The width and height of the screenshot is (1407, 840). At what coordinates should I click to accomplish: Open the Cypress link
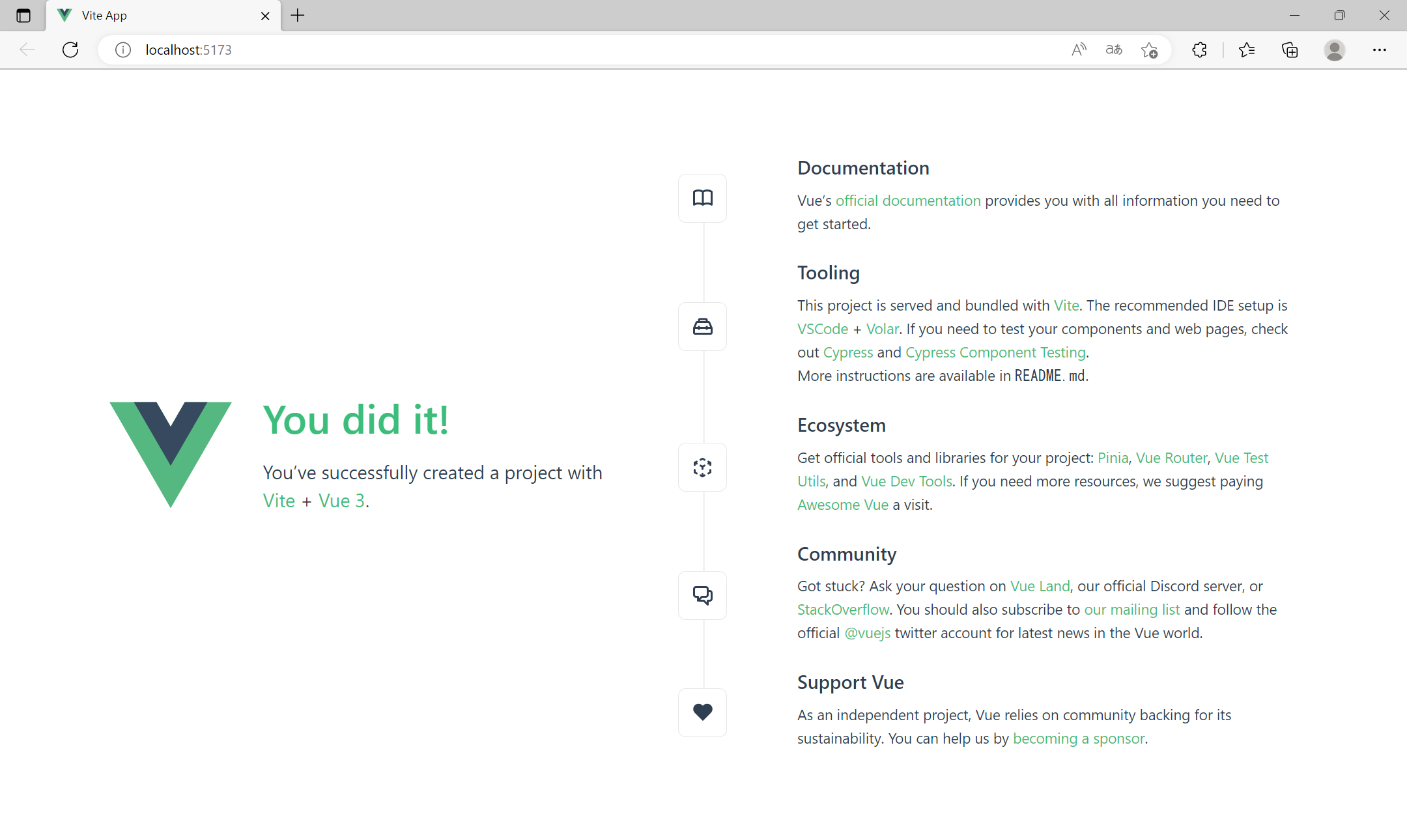(848, 352)
